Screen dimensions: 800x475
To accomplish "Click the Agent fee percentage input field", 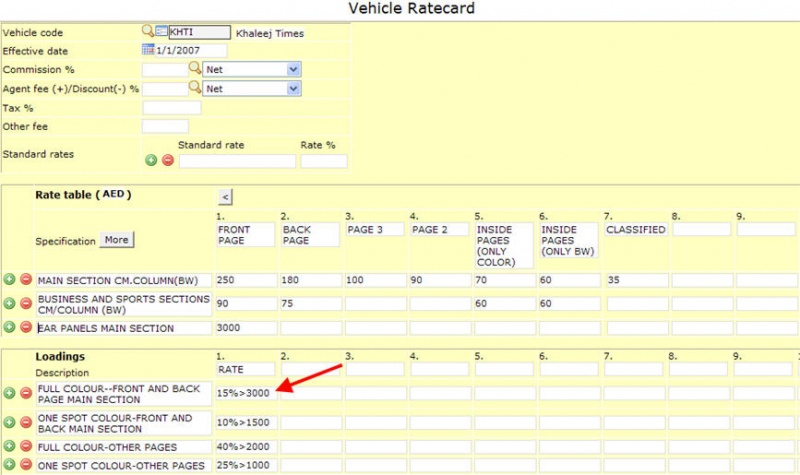I will tap(165, 89).
